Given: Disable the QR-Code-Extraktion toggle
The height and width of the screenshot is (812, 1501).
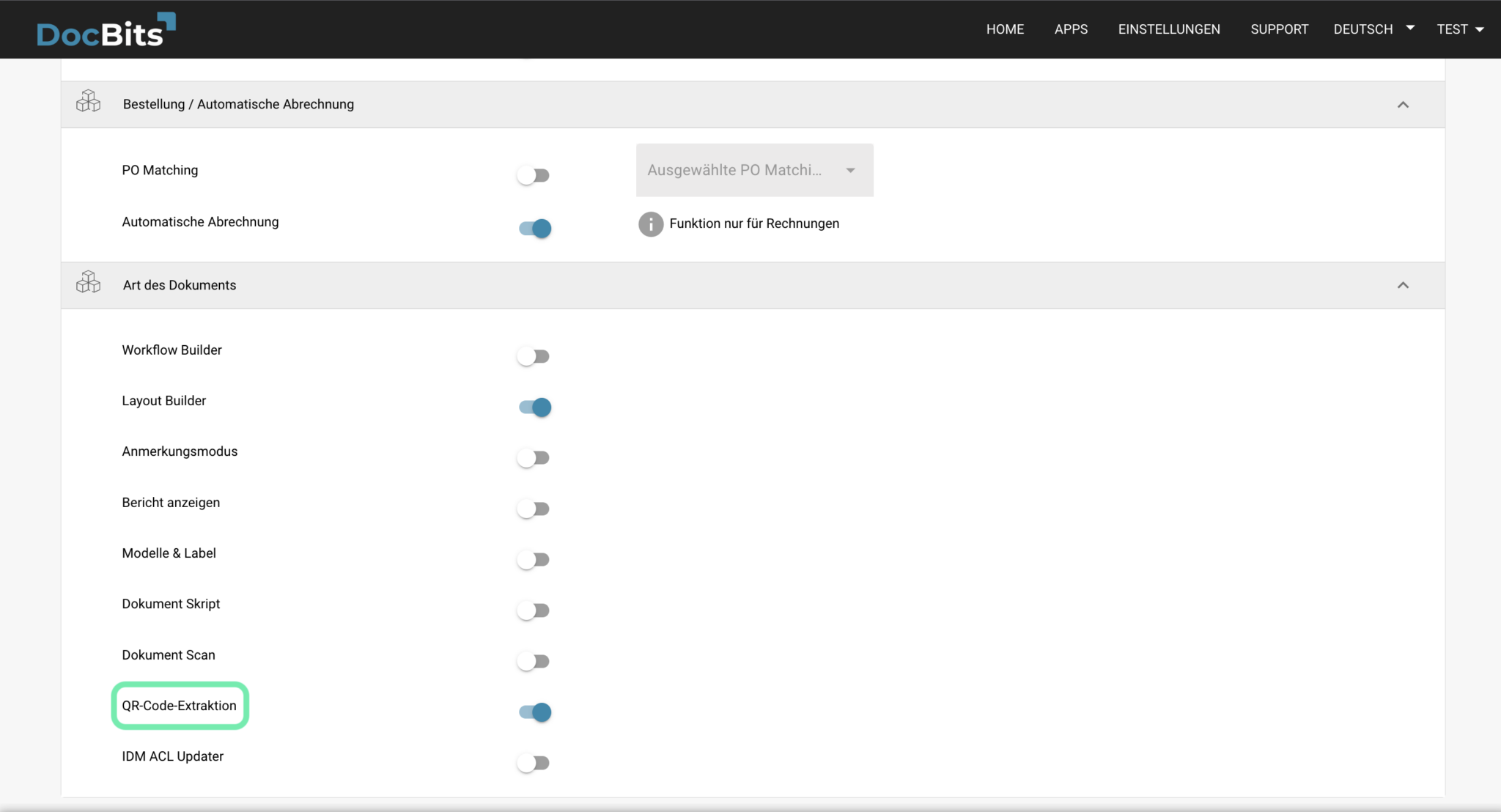Looking at the screenshot, I should (535, 712).
